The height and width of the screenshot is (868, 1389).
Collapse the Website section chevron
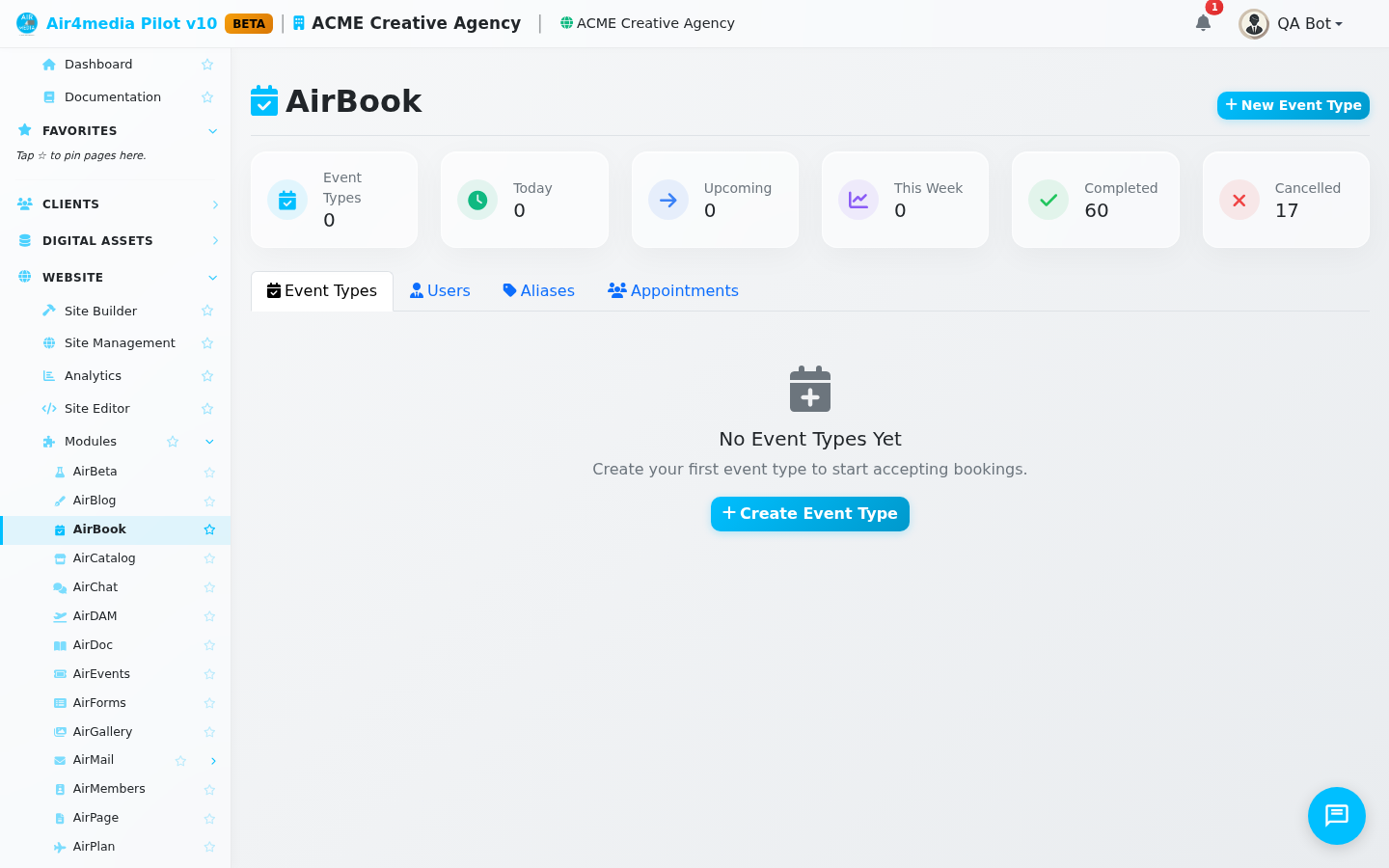point(213,278)
